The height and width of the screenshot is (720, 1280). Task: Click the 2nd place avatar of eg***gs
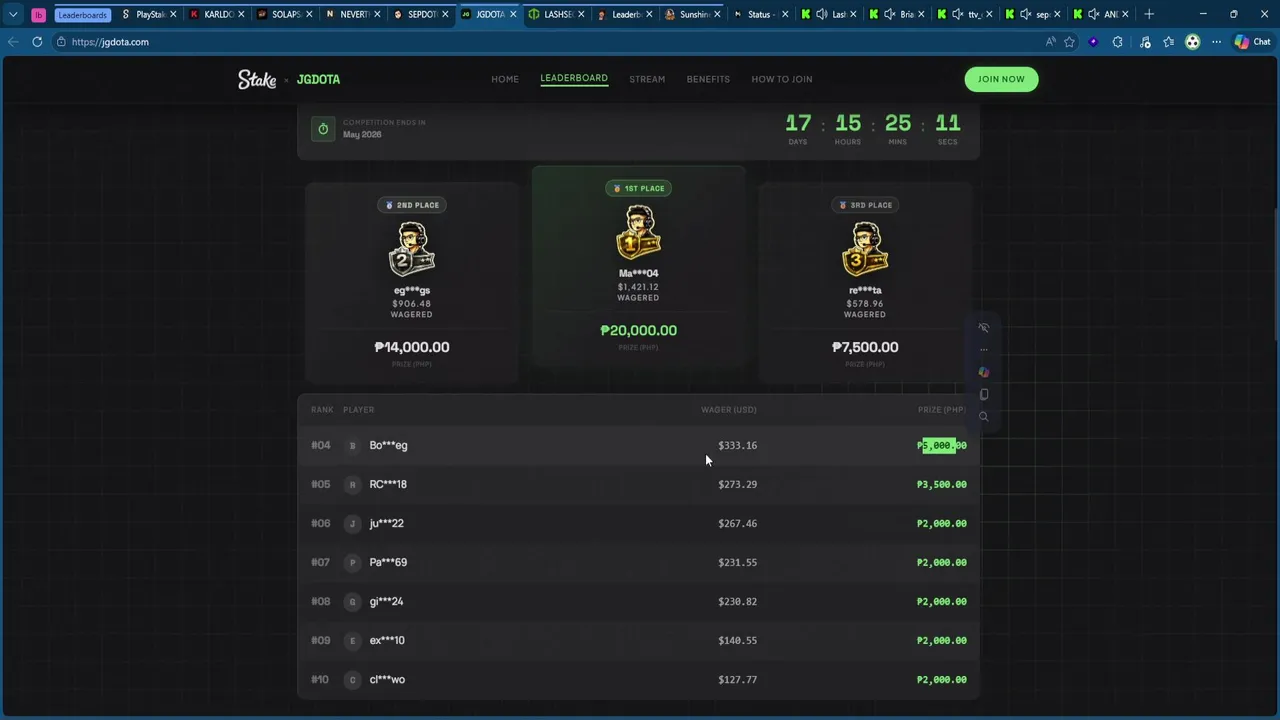coord(411,250)
